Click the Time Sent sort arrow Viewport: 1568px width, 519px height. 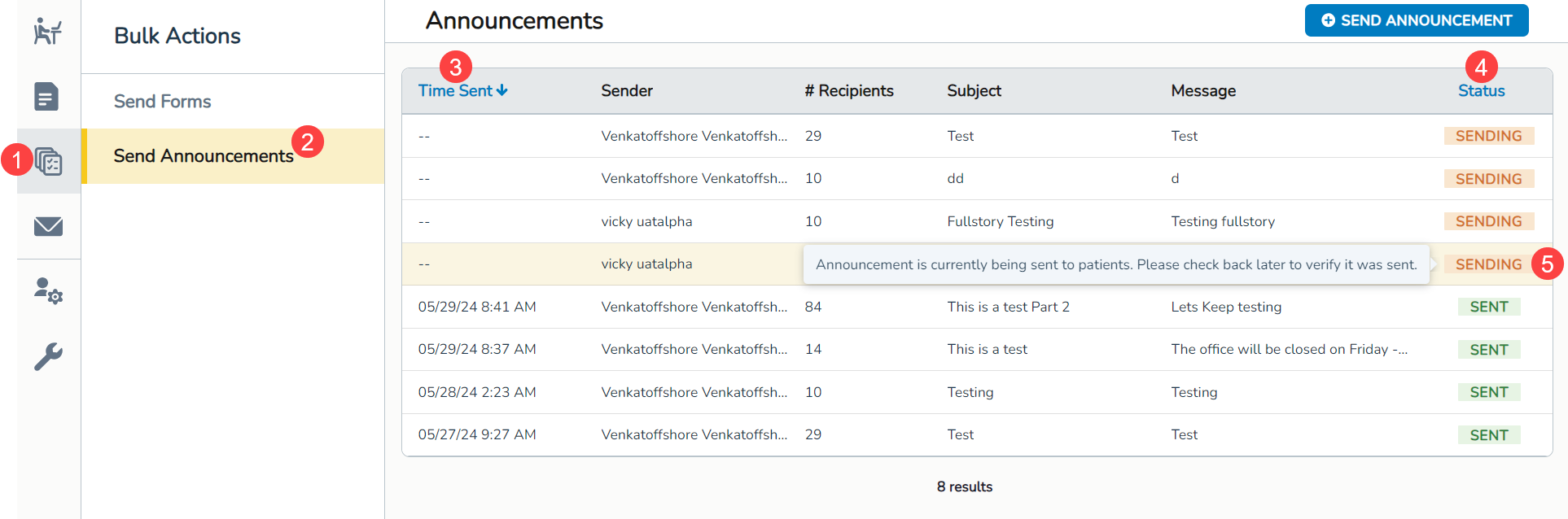(x=502, y=90)
